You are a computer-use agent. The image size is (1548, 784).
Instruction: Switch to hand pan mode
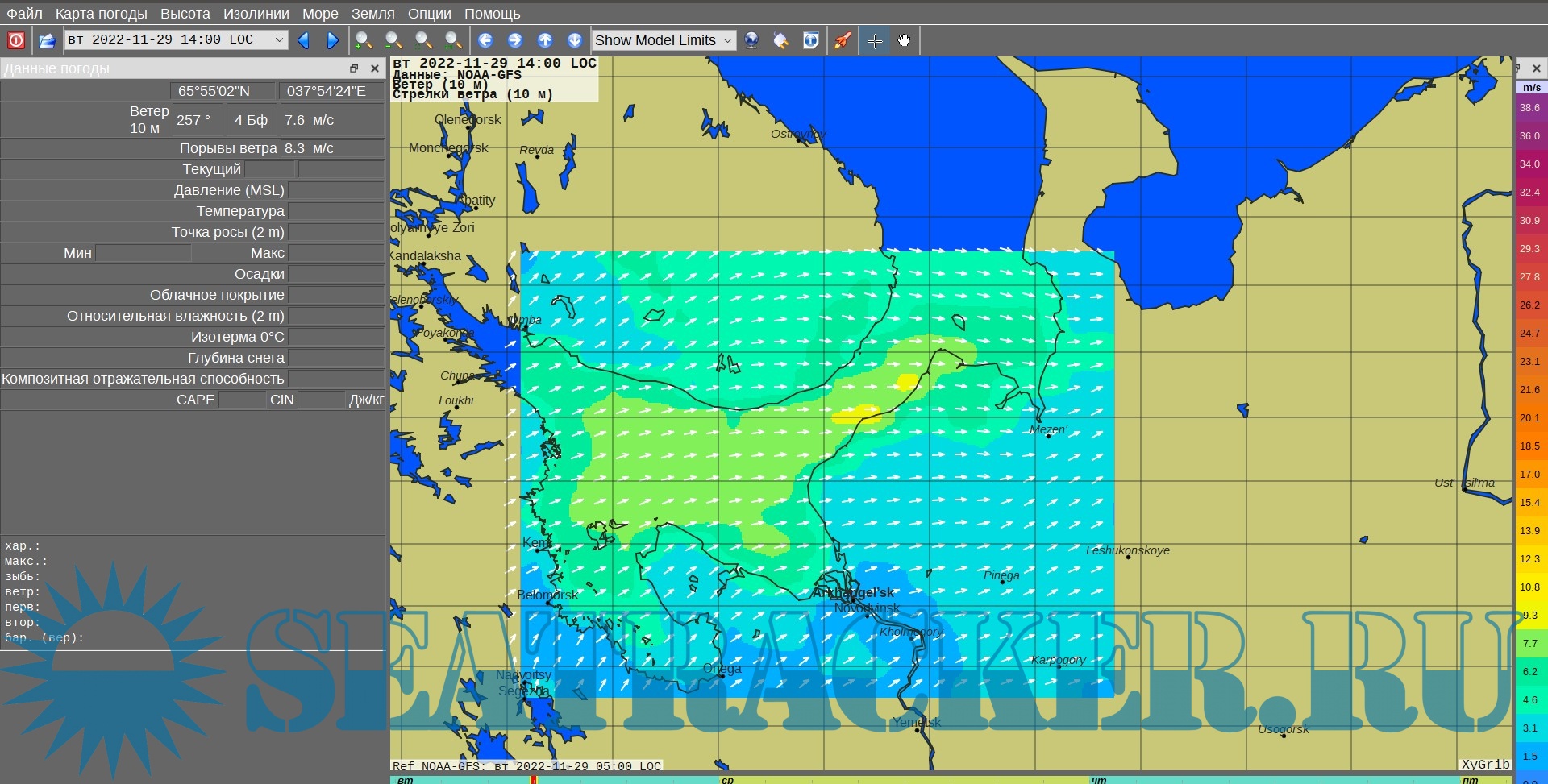coord(904,40)
